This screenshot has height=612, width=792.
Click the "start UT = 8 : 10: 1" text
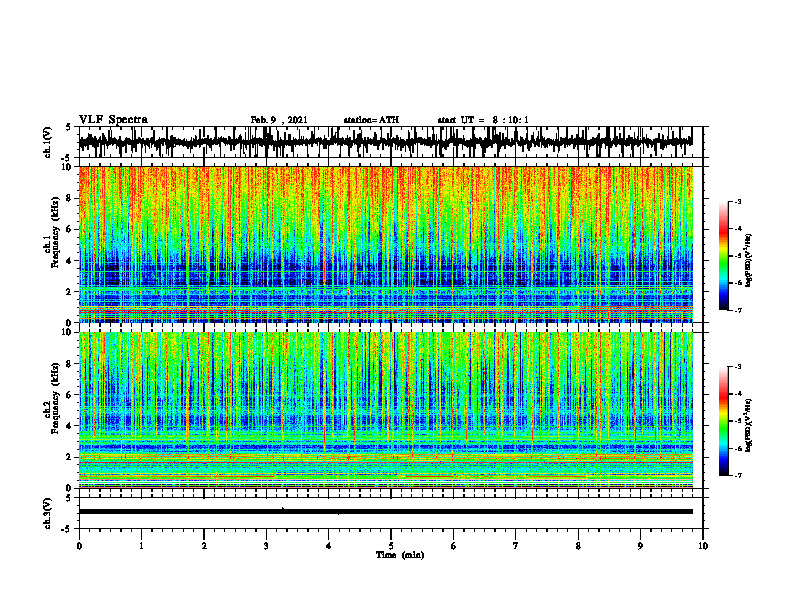click(483, 120)
